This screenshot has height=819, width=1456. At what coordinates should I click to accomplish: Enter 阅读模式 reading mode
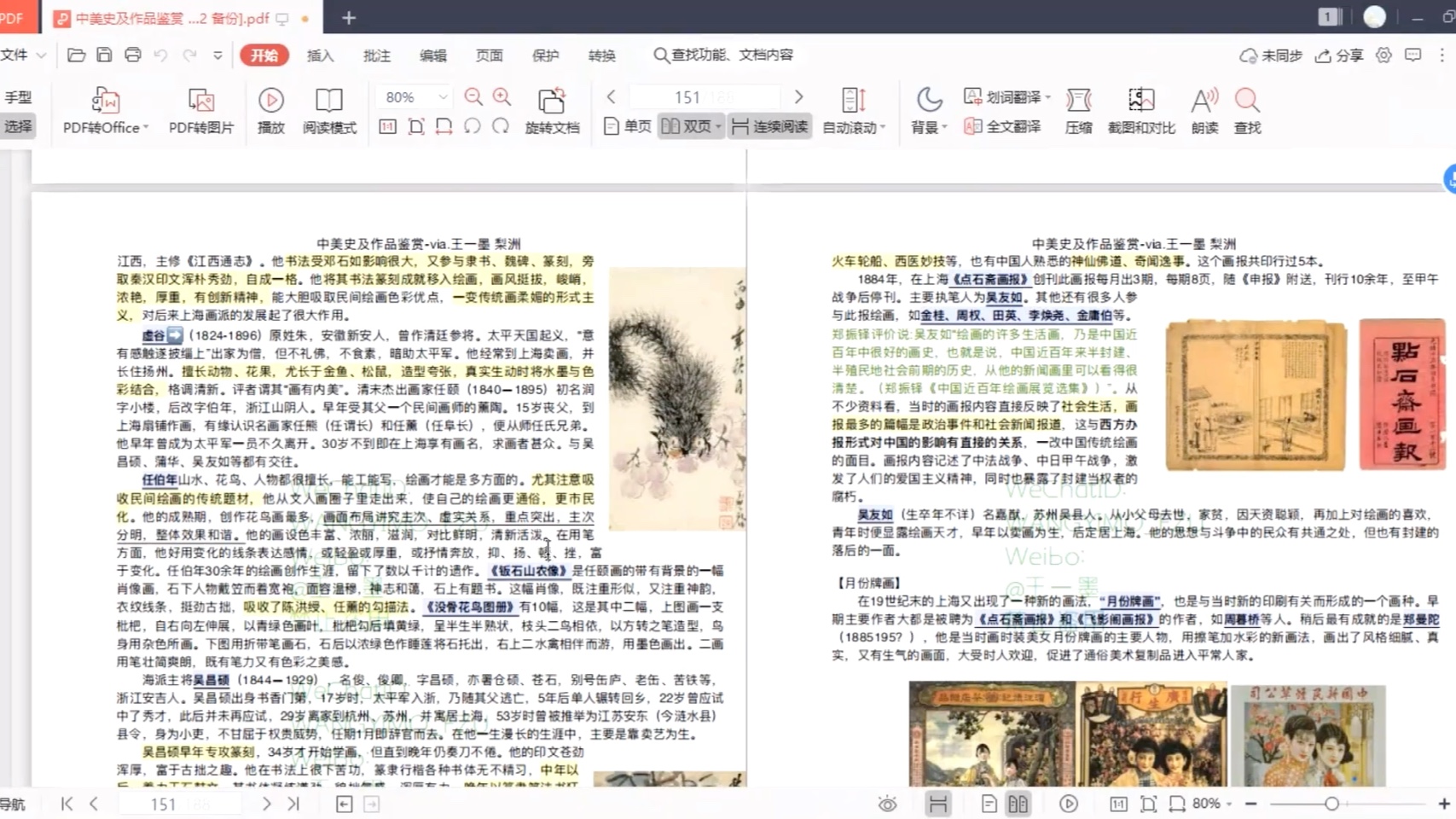(x=329, y=111)
